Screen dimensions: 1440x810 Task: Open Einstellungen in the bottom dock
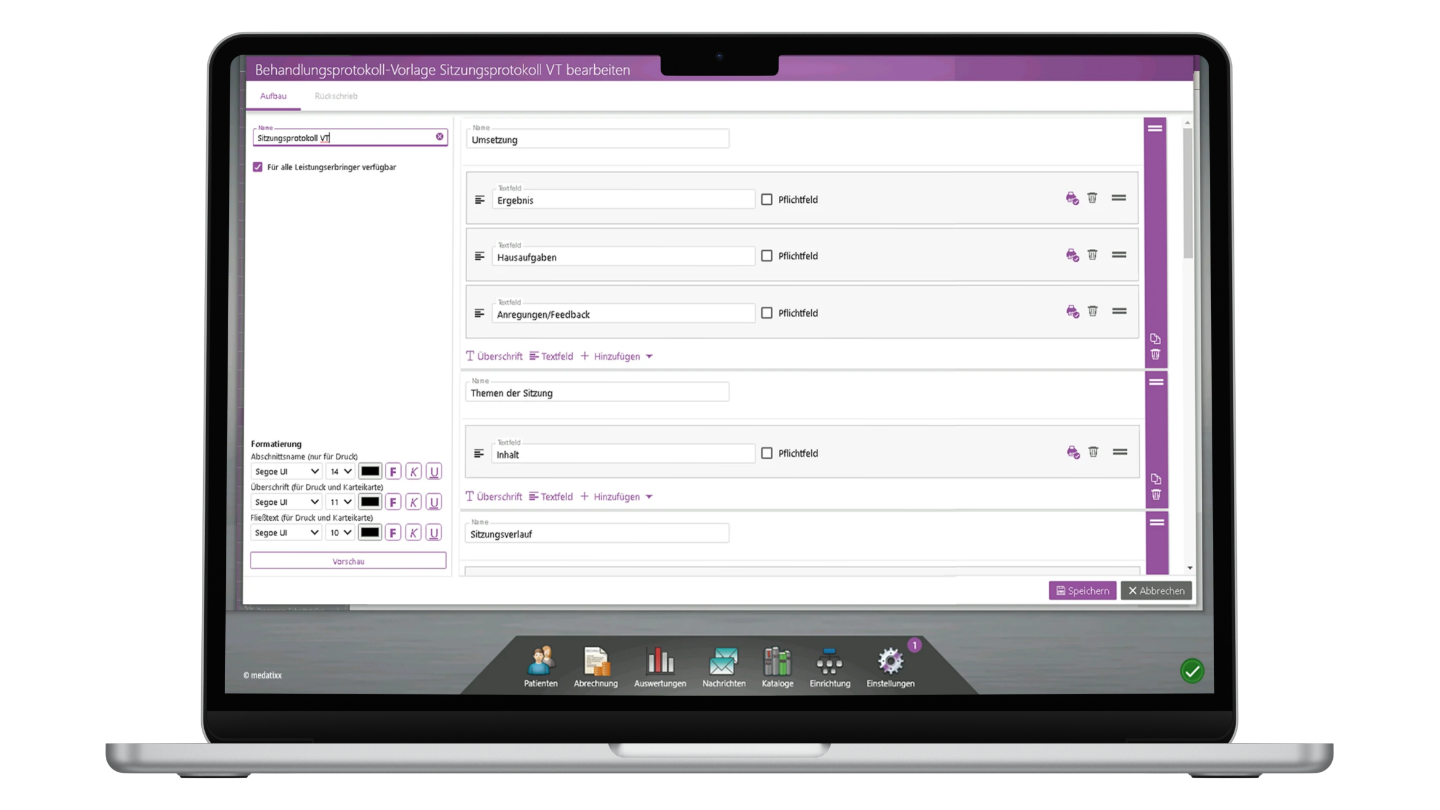(890, 667)
